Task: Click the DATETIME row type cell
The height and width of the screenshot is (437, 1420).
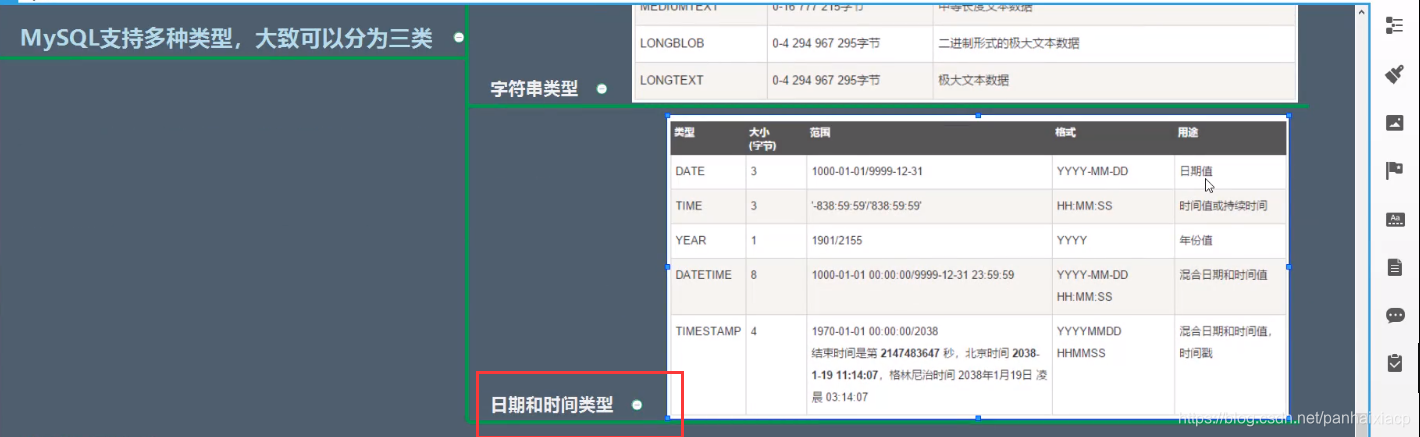Action: 708,285
